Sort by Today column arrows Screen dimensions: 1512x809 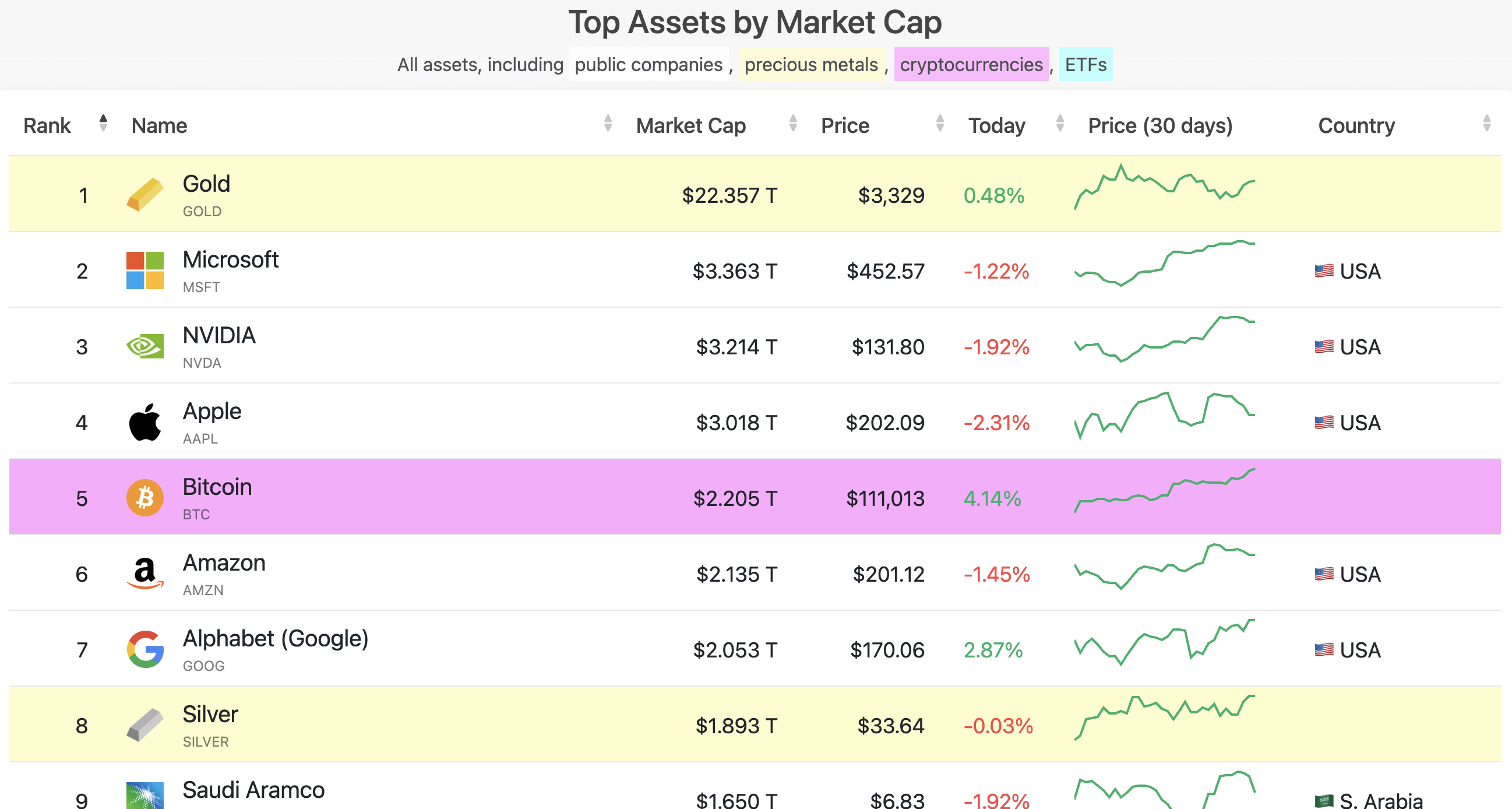click(1060, 124)
